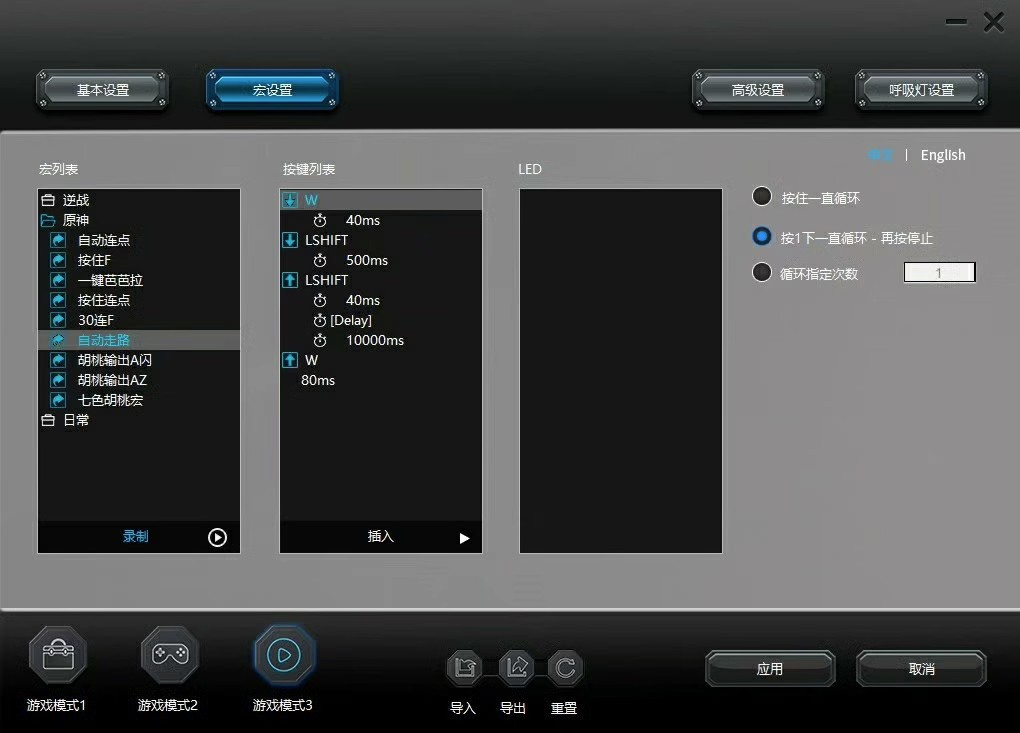Open the 呼吸灯设置 tab

coord(920,89)
